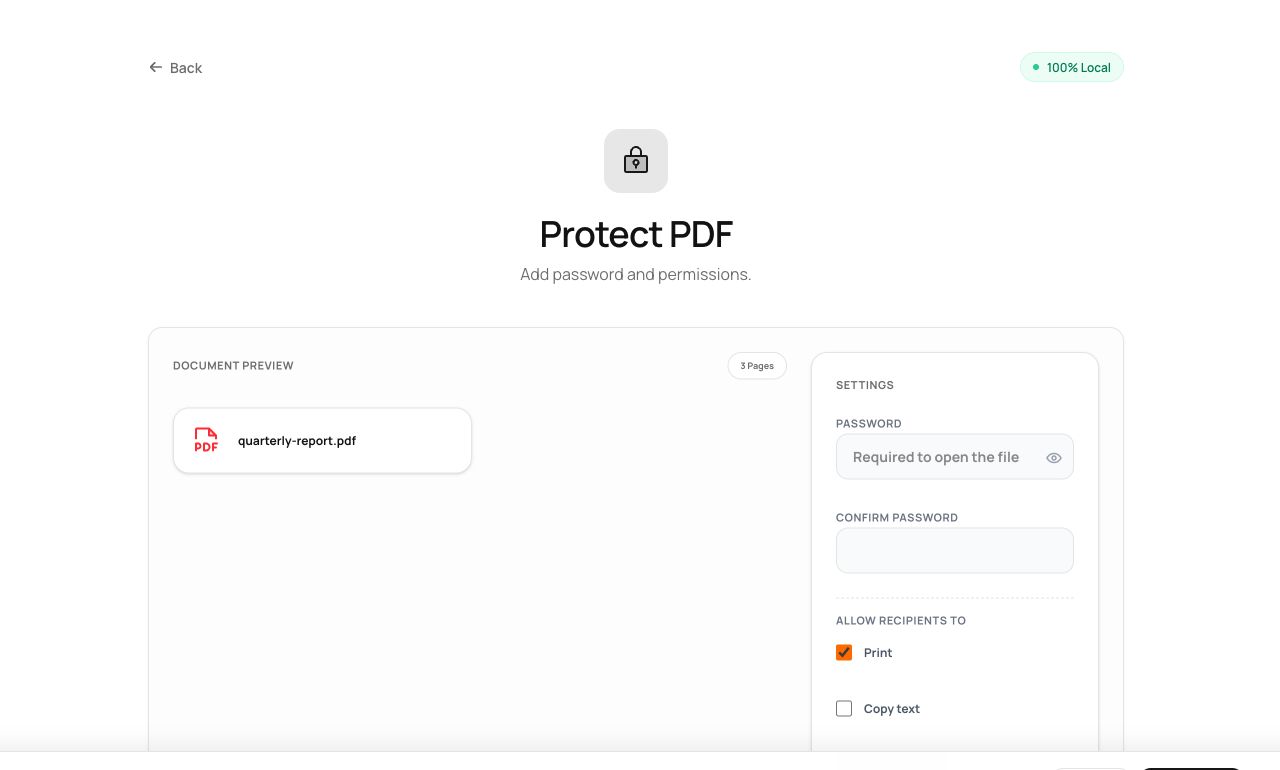
Task: Click the padlock icon above Protect PDF
Action: [x=636, y=161]
